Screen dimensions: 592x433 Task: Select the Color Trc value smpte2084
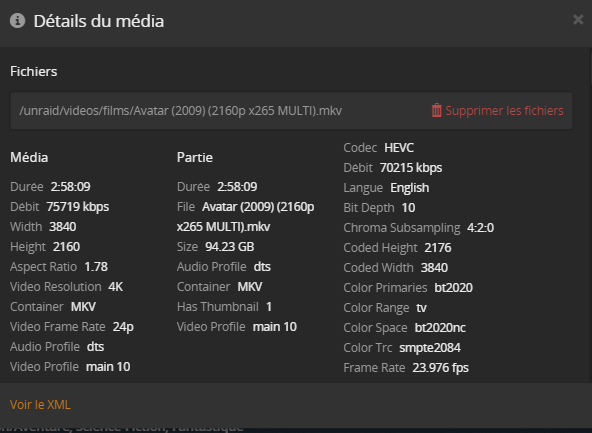pos(430,348)
